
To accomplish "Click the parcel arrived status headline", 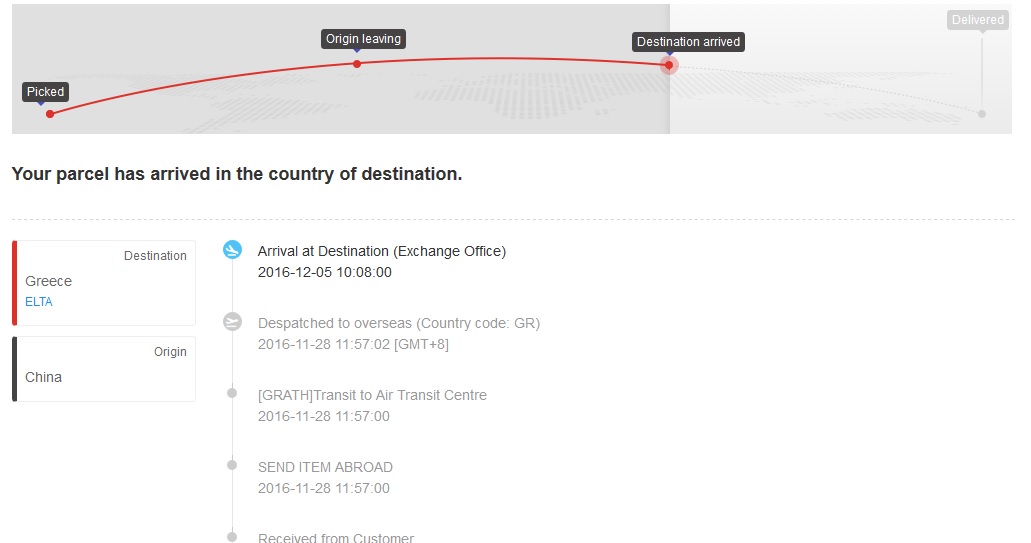I will (x=237, y=174).
